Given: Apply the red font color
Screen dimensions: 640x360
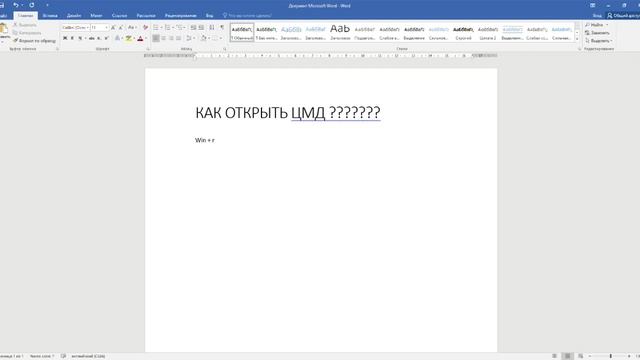Looking at the screenshot, I should [140, 38].
